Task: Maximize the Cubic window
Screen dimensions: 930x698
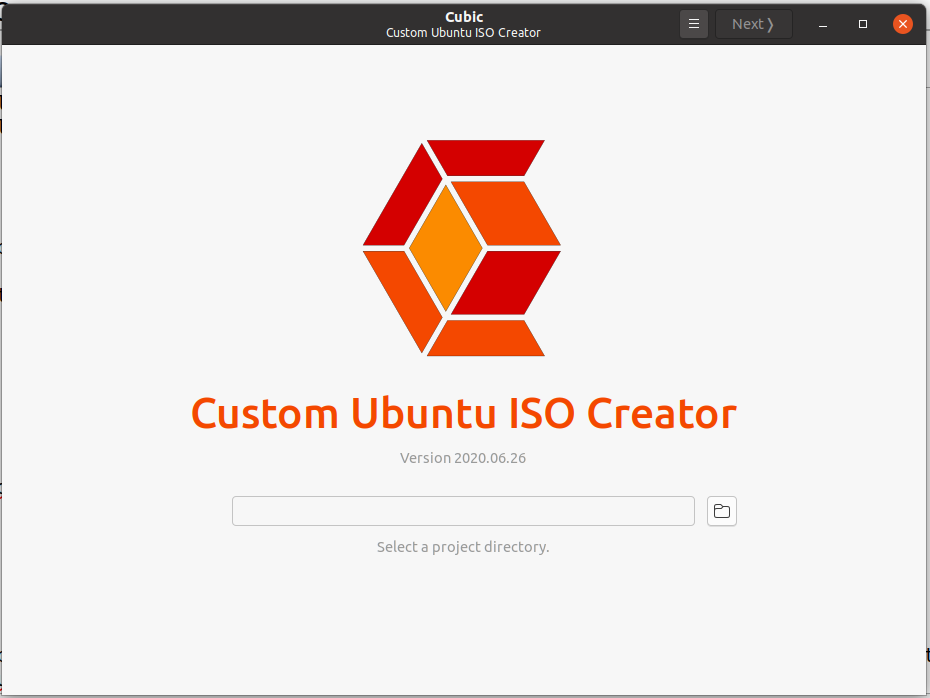Action: (863, 24)
